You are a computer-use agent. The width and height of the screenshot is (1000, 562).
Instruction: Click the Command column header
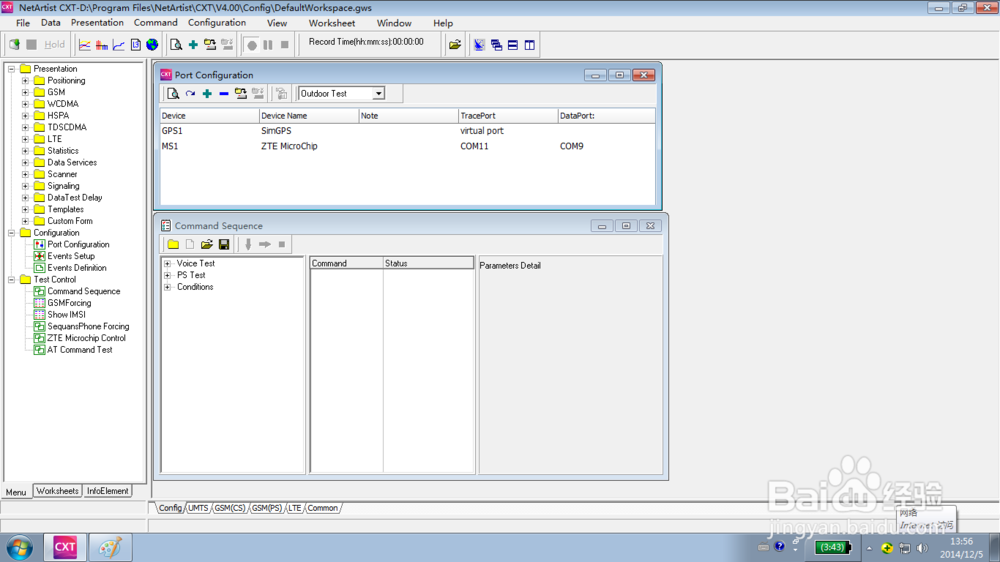(x=346, y=263)
